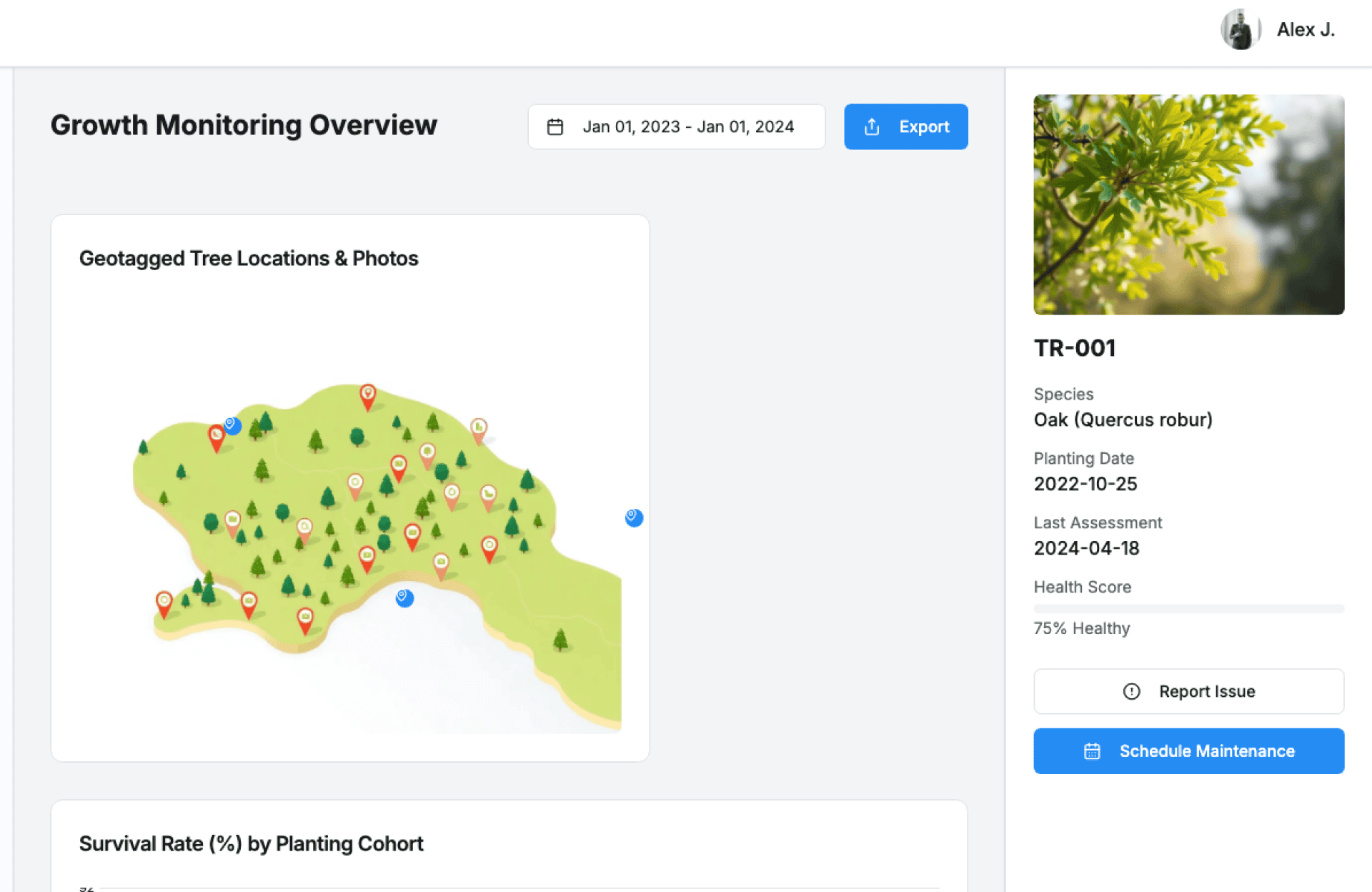
Task: Click the calendar icon in the date range field
Action: coord(555,127)
